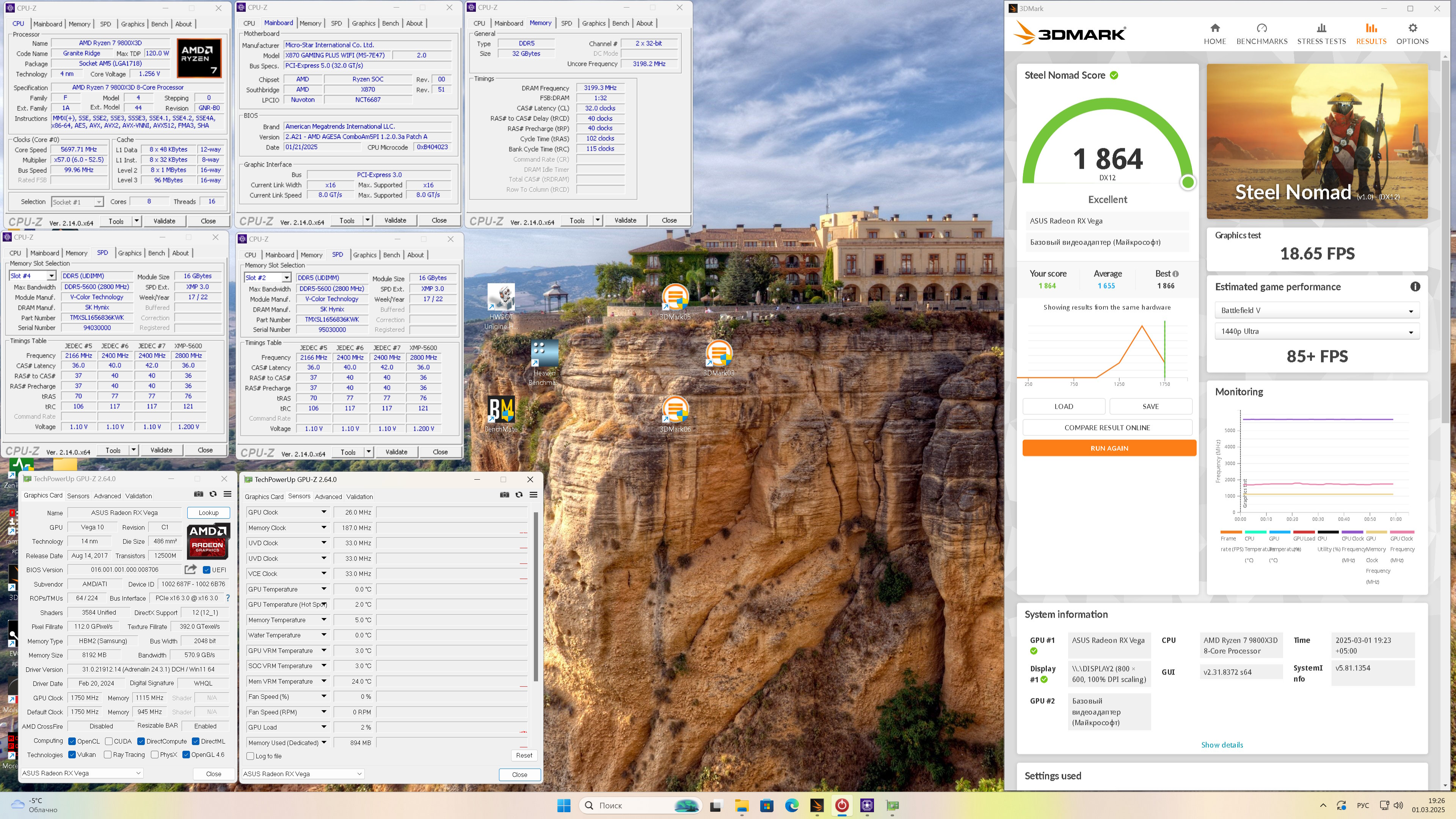Open Microsoft Edge from the taskbar
The image size is (1456, 819).
(791, 805)
